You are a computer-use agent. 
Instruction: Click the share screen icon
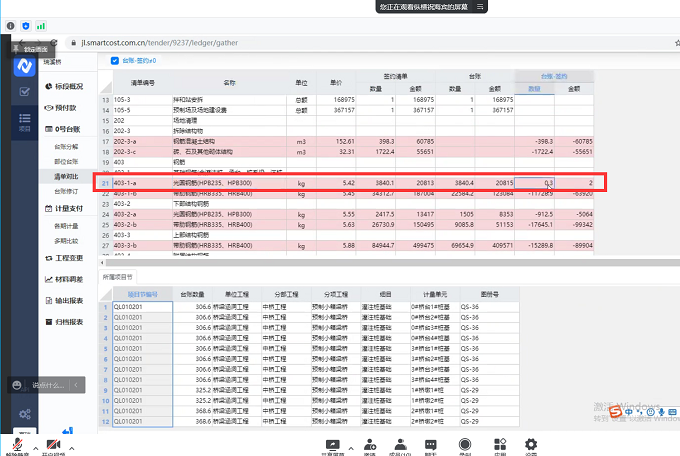pyautogui.click(x=332, y=443)
